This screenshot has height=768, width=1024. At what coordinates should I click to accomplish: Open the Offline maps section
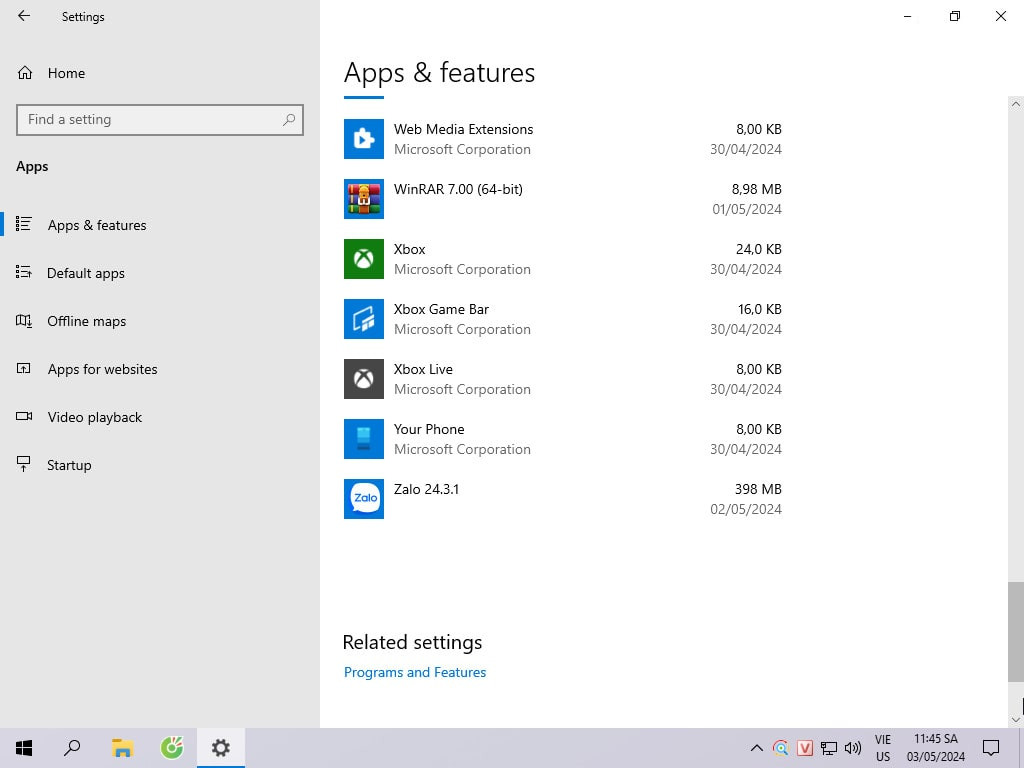tap(86, 321)
